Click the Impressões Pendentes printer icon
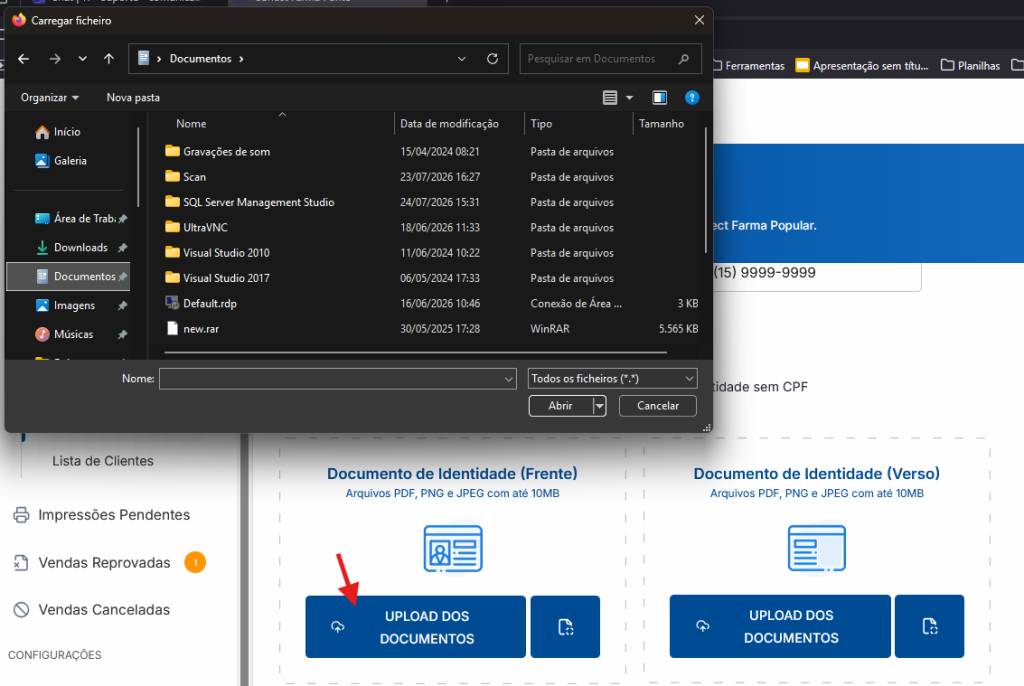Screen dimensions: 1024x686 (x=21, y=515)
